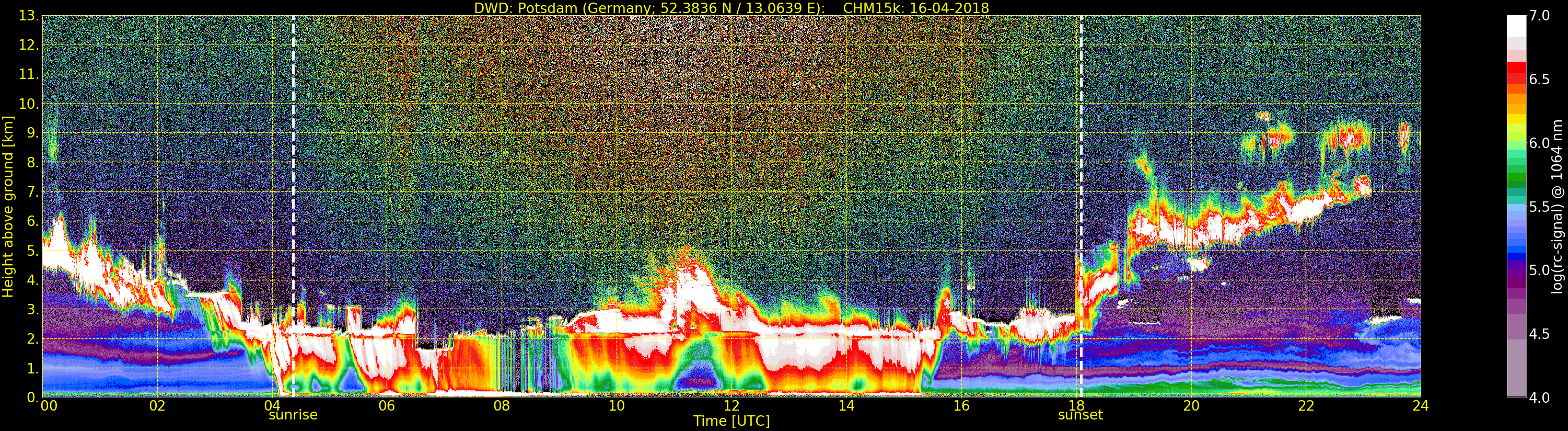Click the high cirrus patch near 23 UTC at 9 km
This screenshot has height=431, width=1568.
coord(1348,139)
